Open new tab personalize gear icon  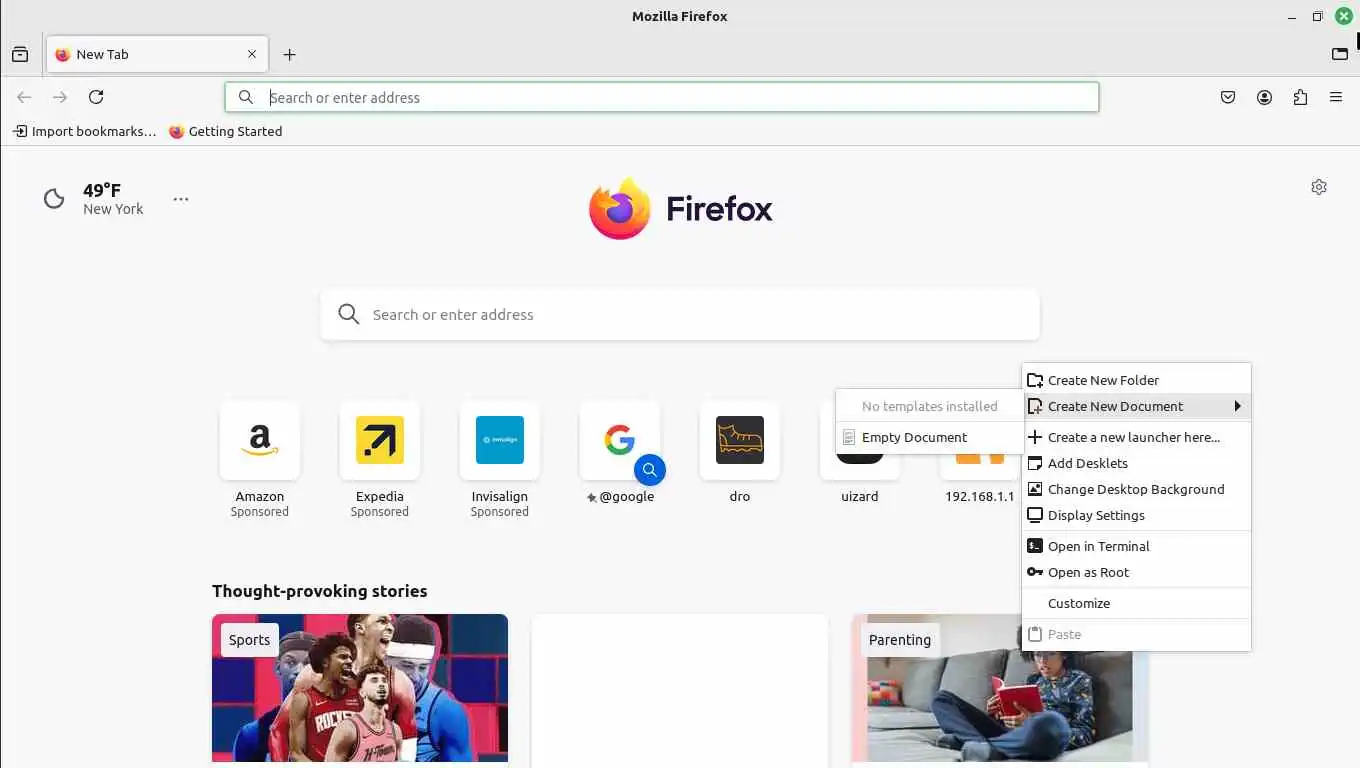[1319, 187]
